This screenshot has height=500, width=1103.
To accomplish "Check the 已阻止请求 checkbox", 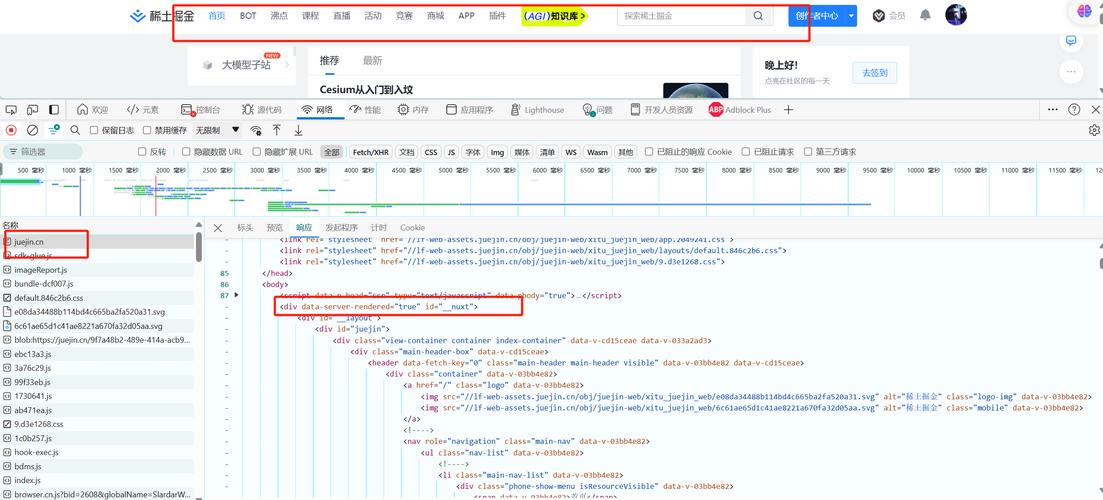I will point(746,151).
